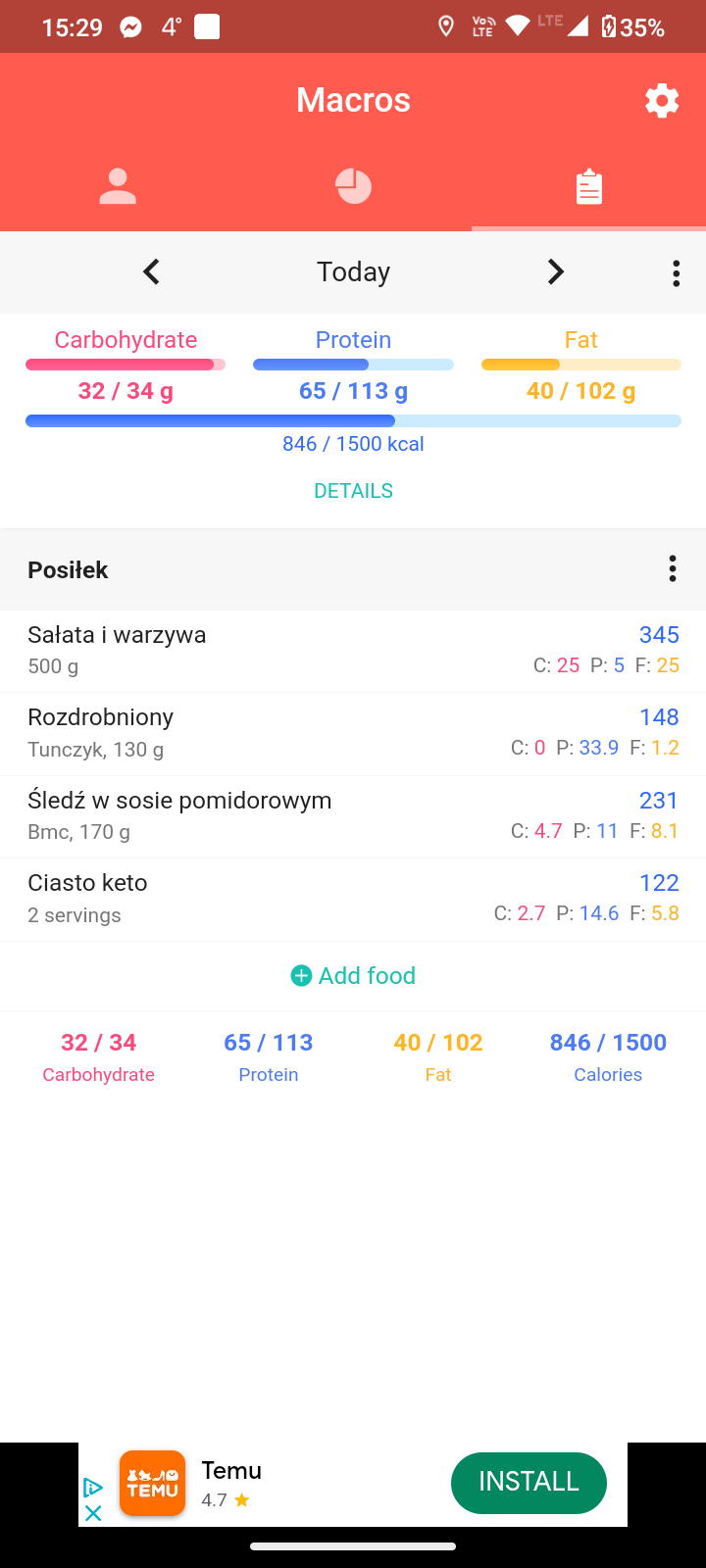
Task: Open the Ciasto keto entry
Action: pos(353,899)
